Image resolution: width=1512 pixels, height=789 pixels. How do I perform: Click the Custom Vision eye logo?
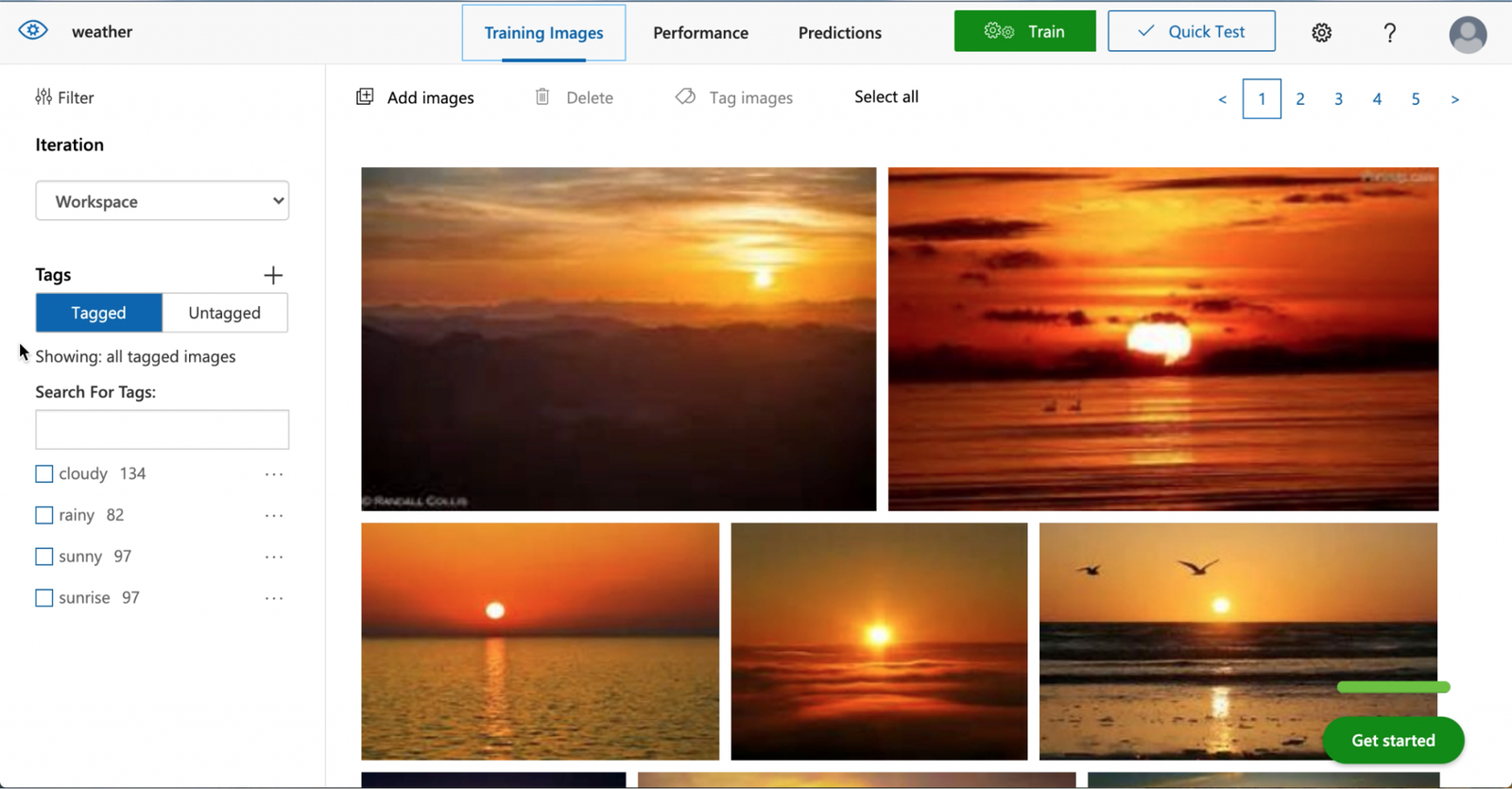tap(33, 30)
